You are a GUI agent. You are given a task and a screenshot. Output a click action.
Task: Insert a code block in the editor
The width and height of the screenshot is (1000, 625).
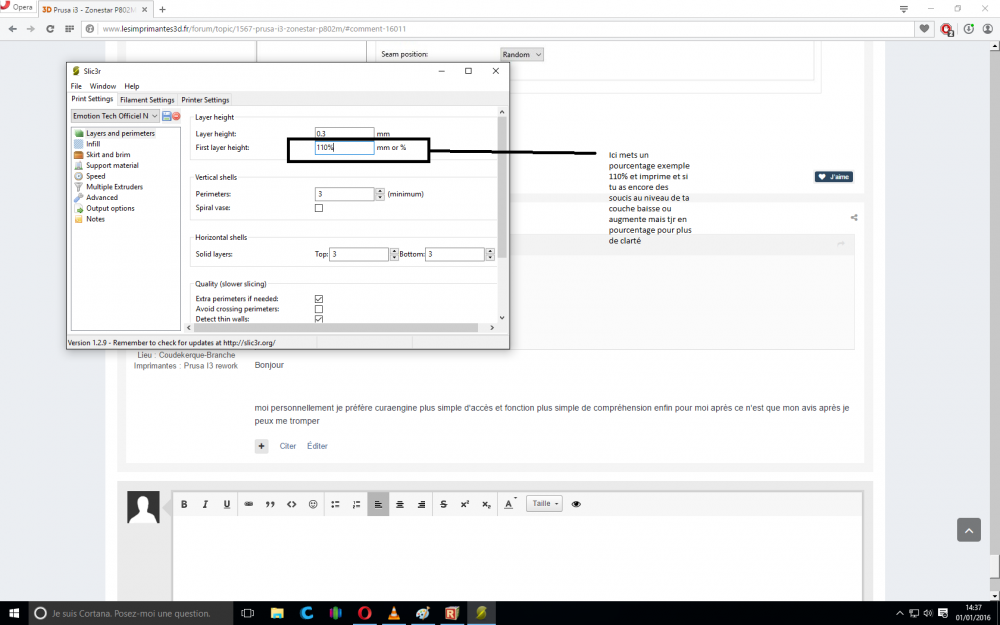(x=291, y=504)
